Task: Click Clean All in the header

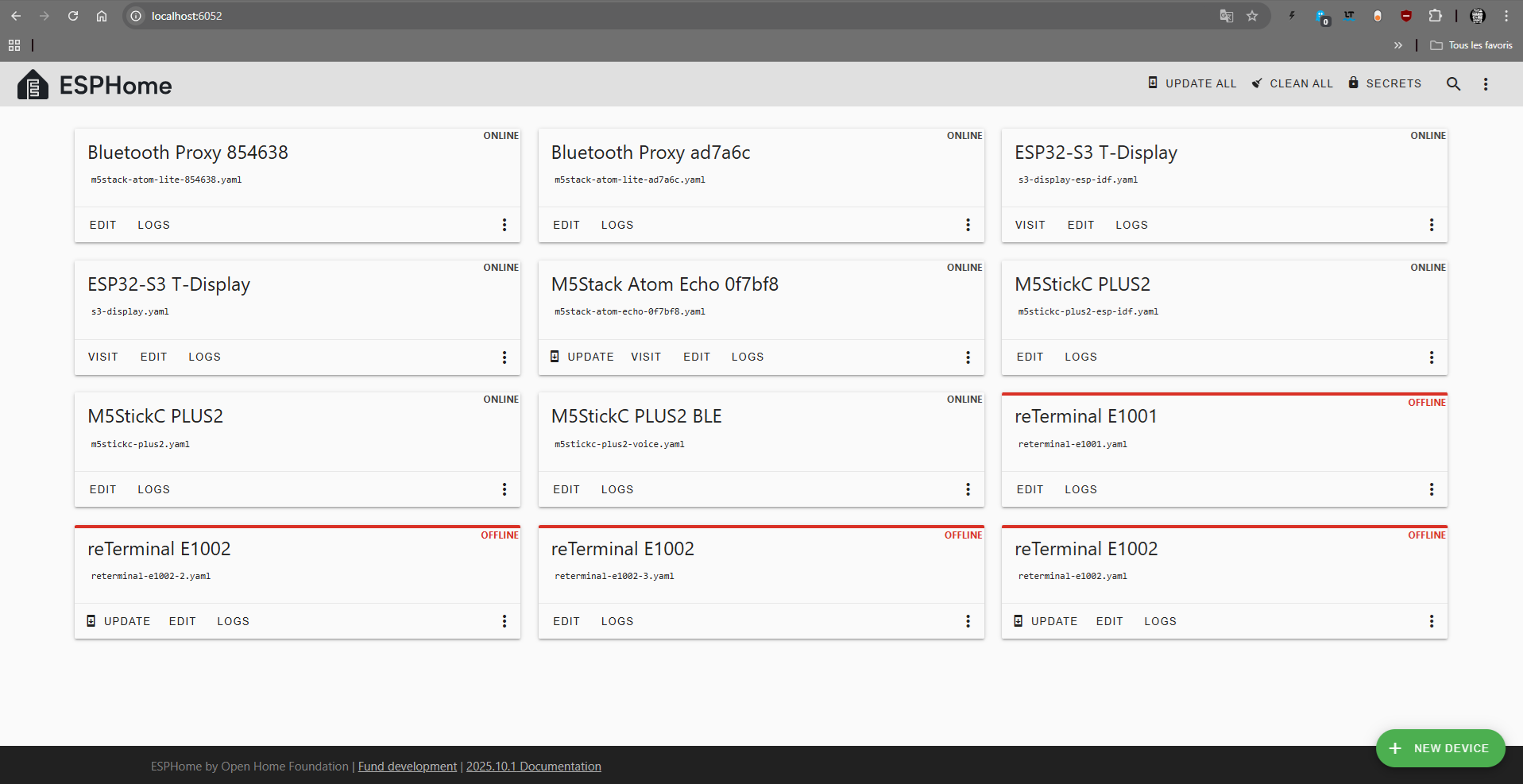Action: pyautogui.click(x=1292, y=83)
